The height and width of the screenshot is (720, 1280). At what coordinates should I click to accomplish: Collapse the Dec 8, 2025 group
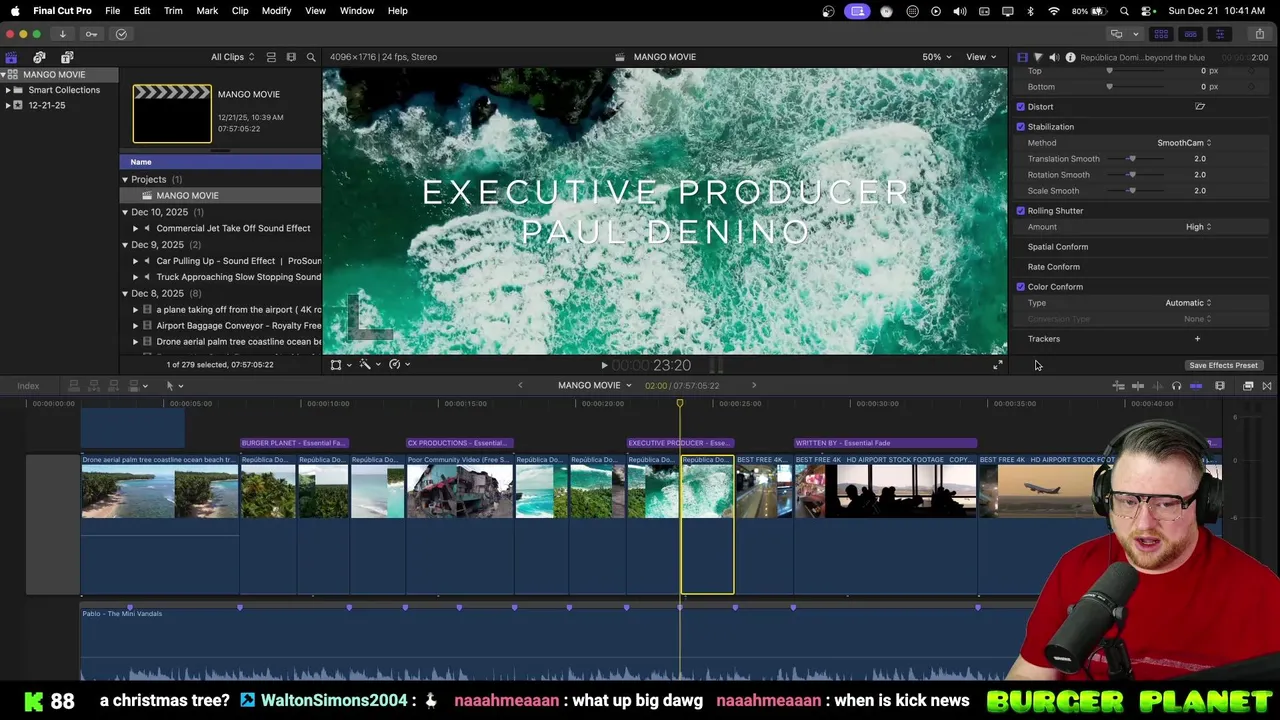[125, 294]
